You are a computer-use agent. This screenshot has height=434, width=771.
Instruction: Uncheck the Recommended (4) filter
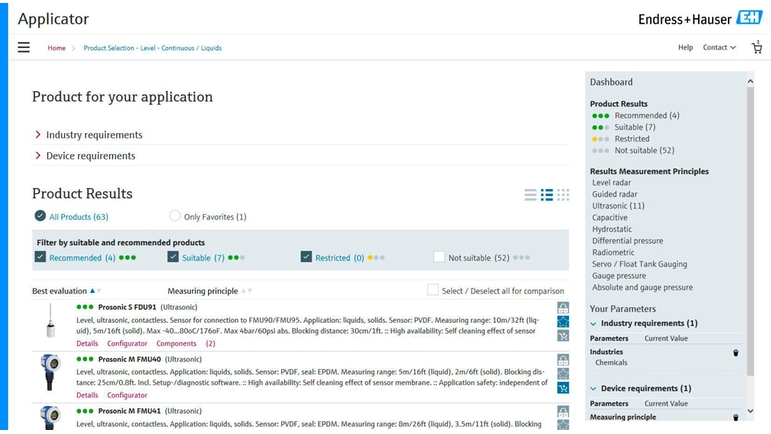point(40,257)
